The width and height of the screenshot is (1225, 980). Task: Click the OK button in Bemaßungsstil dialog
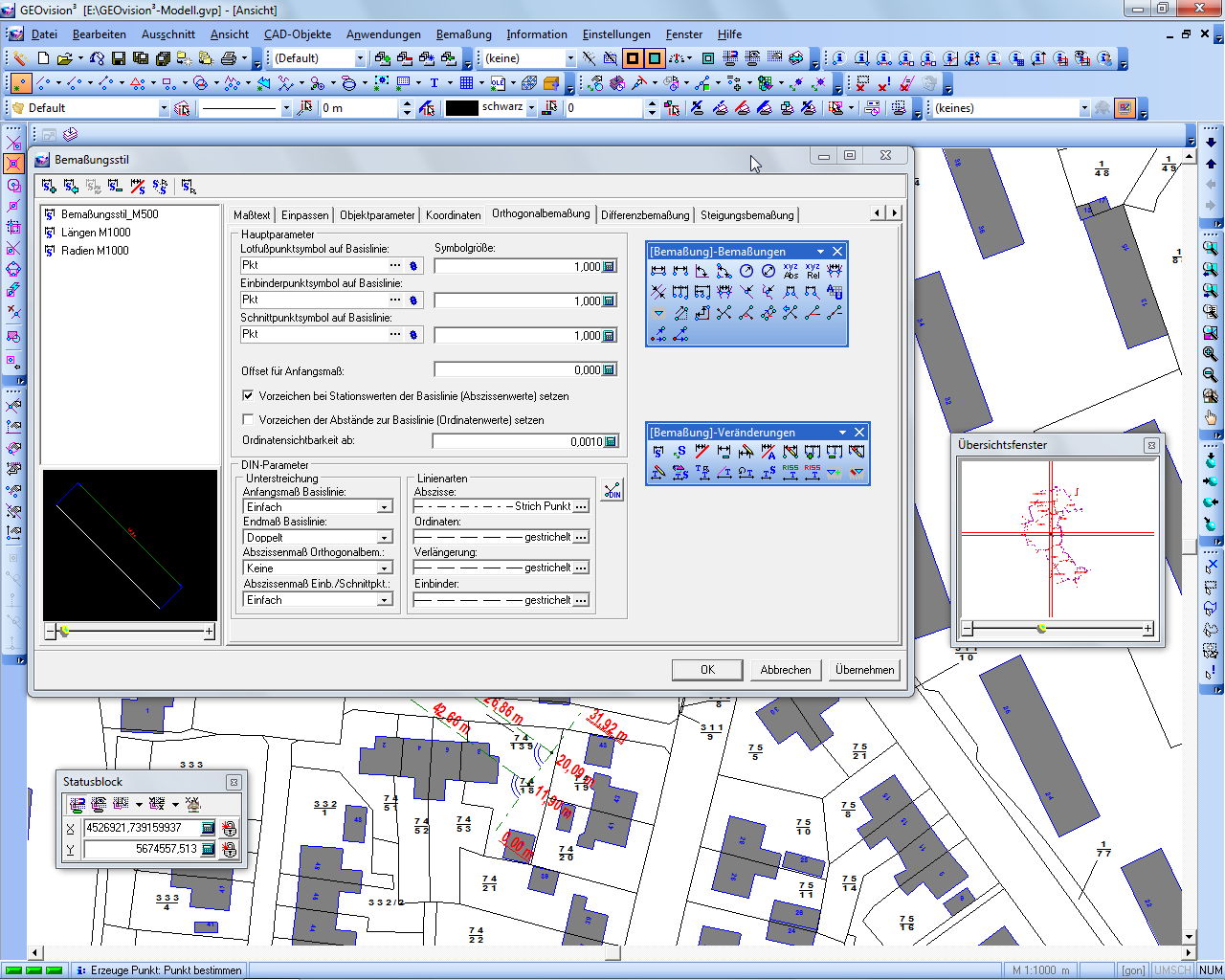(707, 670)
